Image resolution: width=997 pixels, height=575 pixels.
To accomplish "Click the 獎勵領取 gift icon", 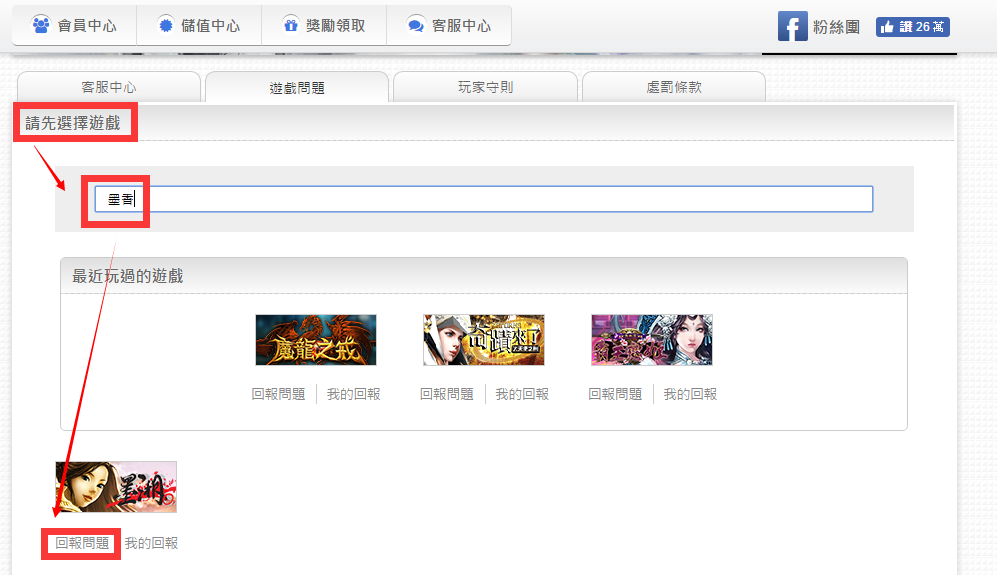I will [290, 25].
